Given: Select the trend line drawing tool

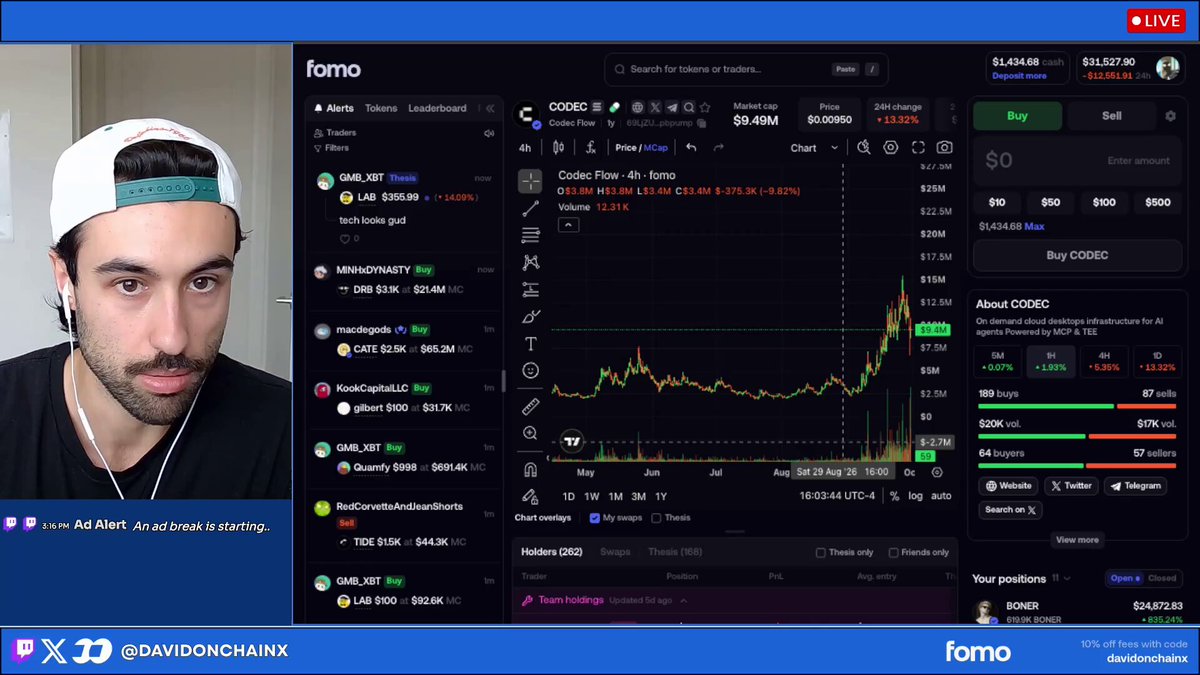Looking at the screenshot, I should click(530, 208).
